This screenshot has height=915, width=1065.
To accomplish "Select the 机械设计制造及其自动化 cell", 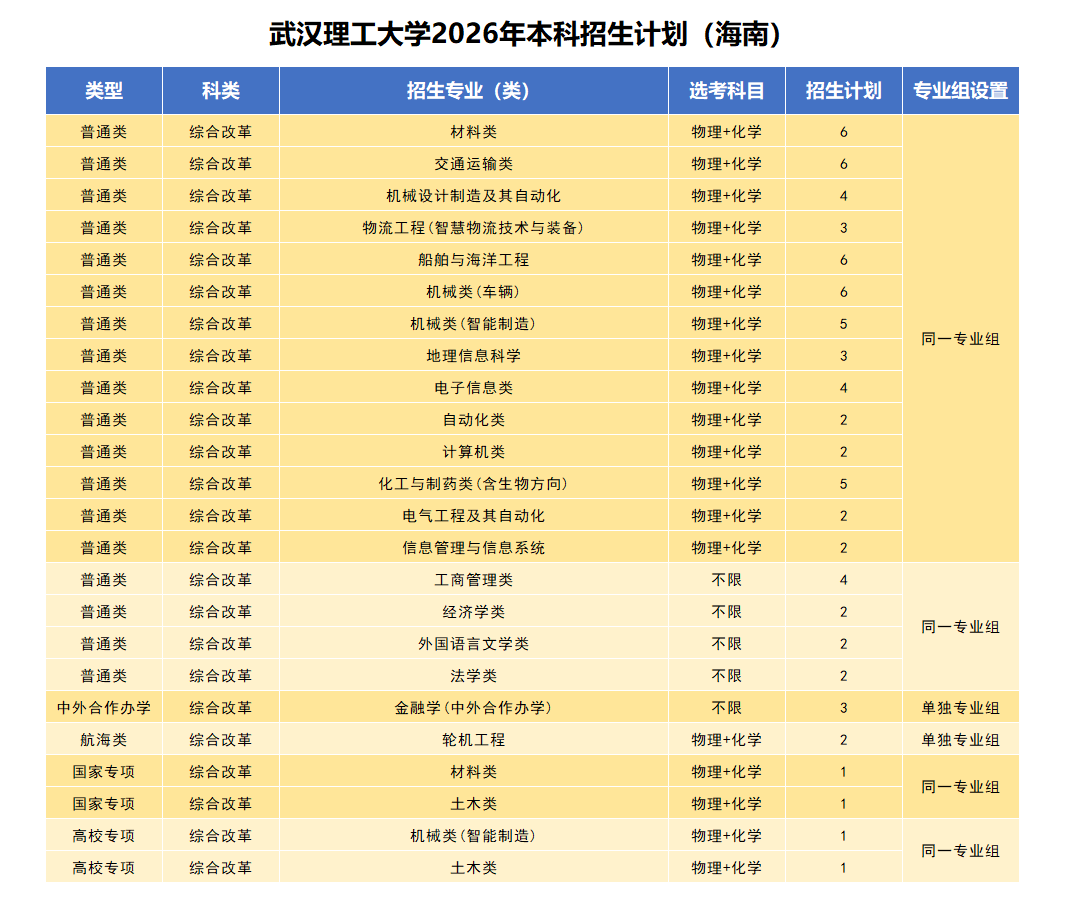I will [473, 196].
